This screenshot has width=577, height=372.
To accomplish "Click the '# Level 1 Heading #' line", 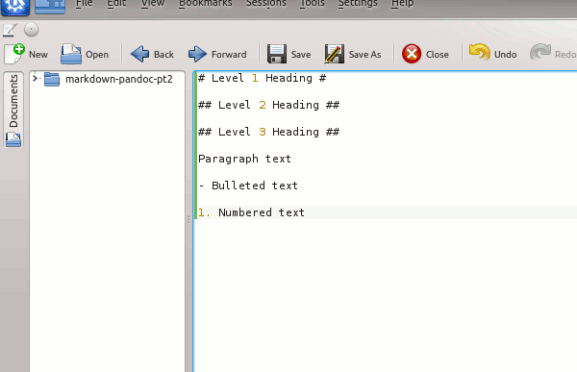I will click(262, 78).
